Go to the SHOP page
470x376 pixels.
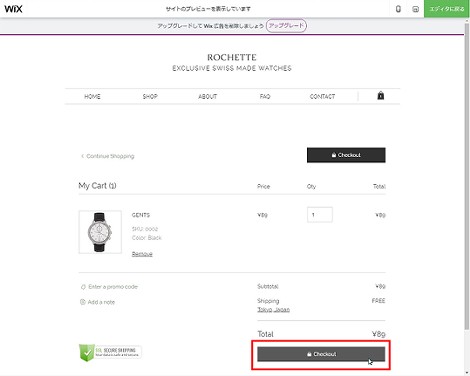[x=150, y=97]
